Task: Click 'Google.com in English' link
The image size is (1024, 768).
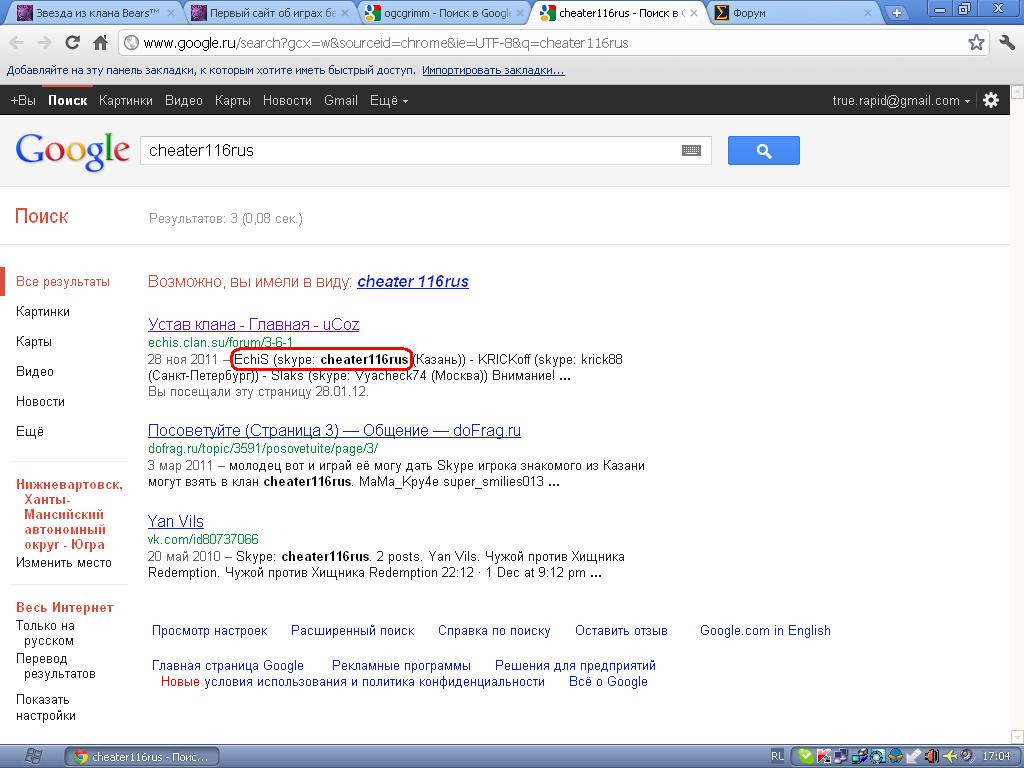Action: pyautogui.click(x=765, y=630)
